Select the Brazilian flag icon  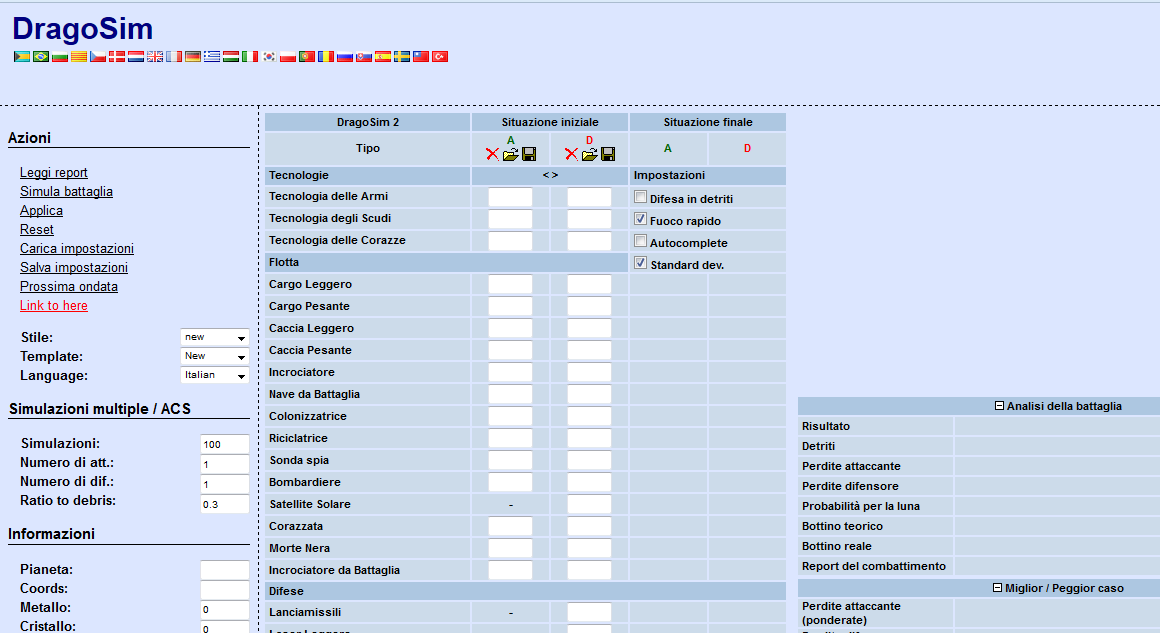point(41,57)
